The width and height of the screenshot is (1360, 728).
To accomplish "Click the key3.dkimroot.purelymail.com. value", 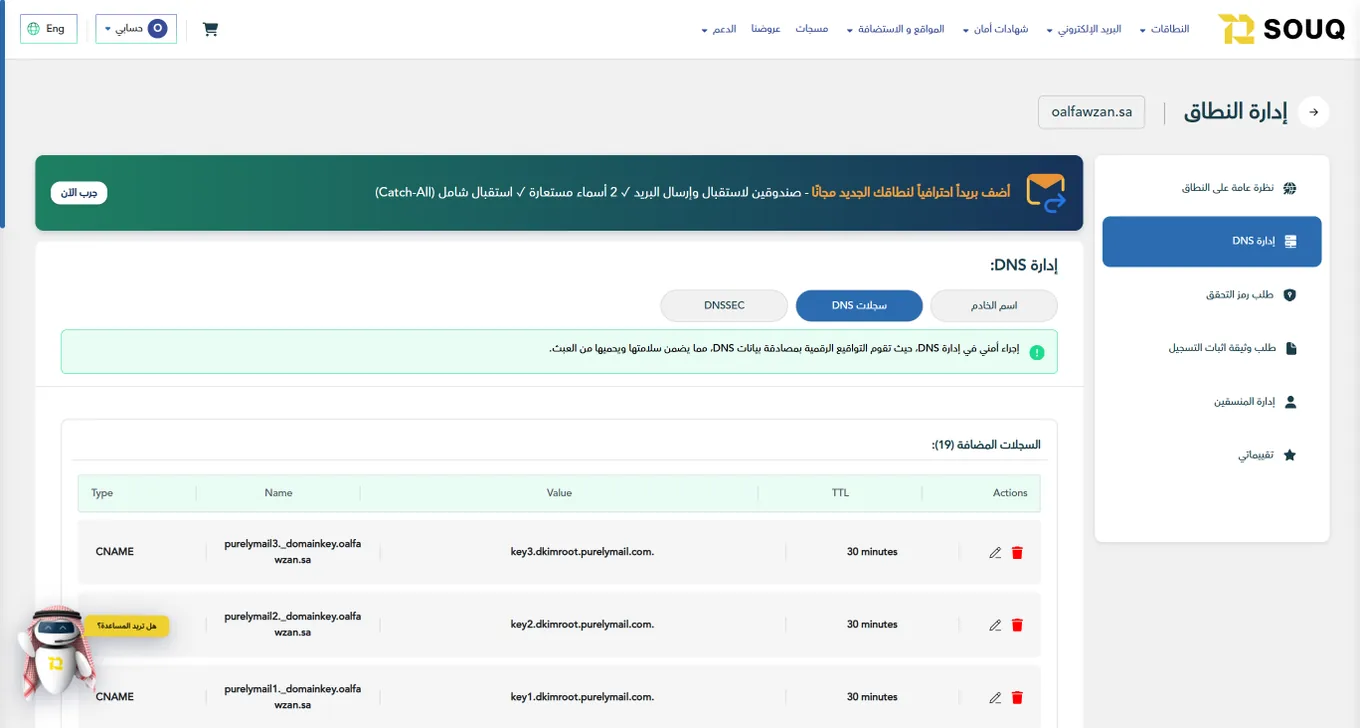I will [x=582, y=552].
